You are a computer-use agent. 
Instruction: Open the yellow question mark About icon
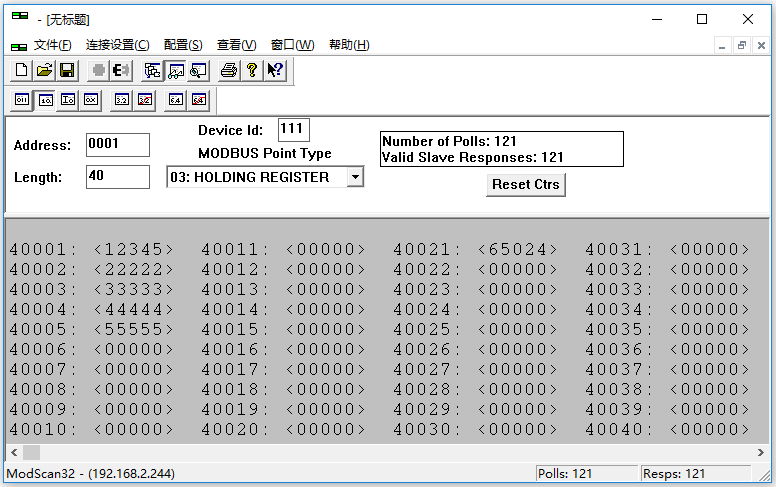pos(252,70)
